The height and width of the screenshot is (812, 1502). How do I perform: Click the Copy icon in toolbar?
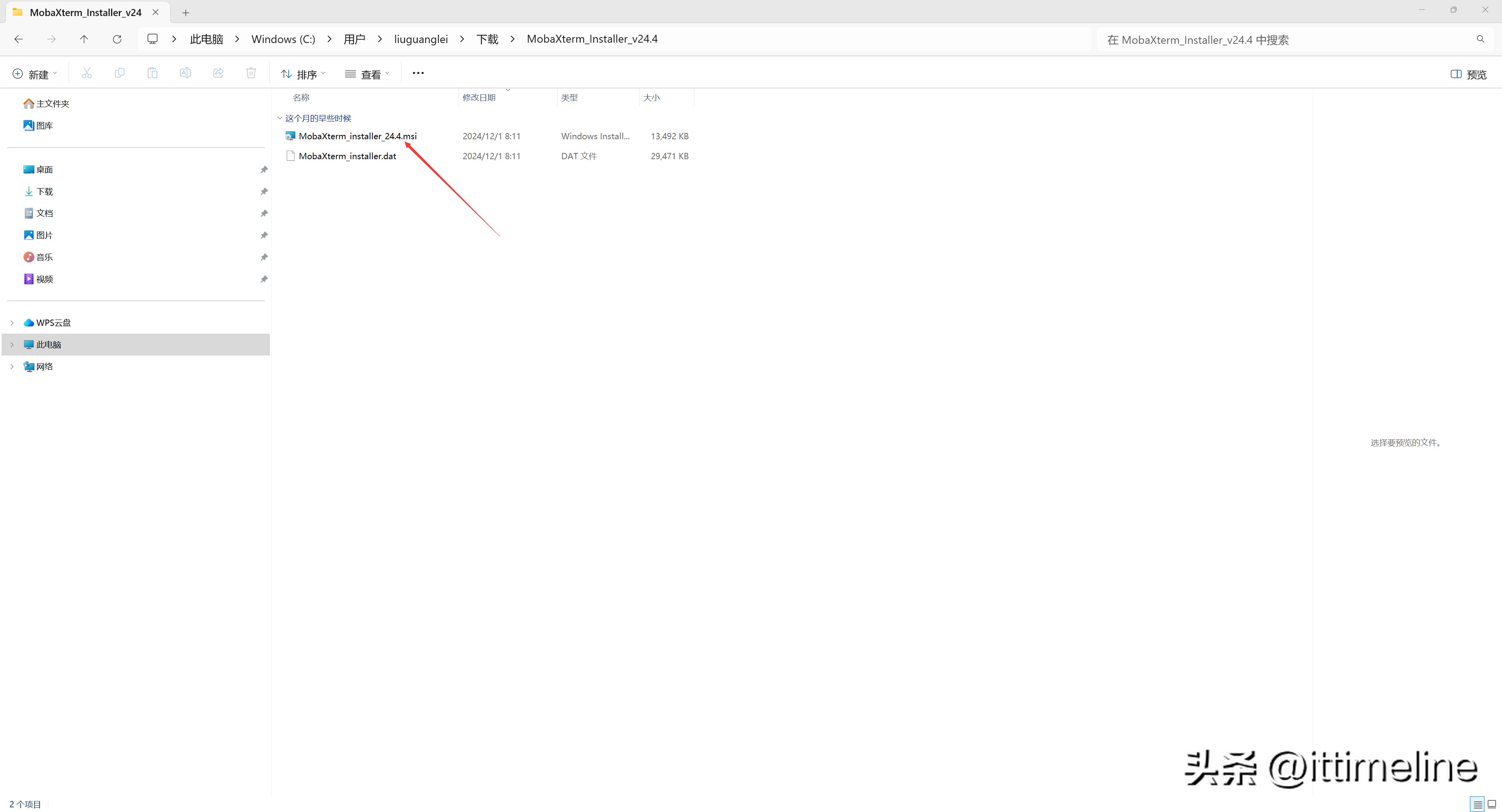[x=120, y=74]
